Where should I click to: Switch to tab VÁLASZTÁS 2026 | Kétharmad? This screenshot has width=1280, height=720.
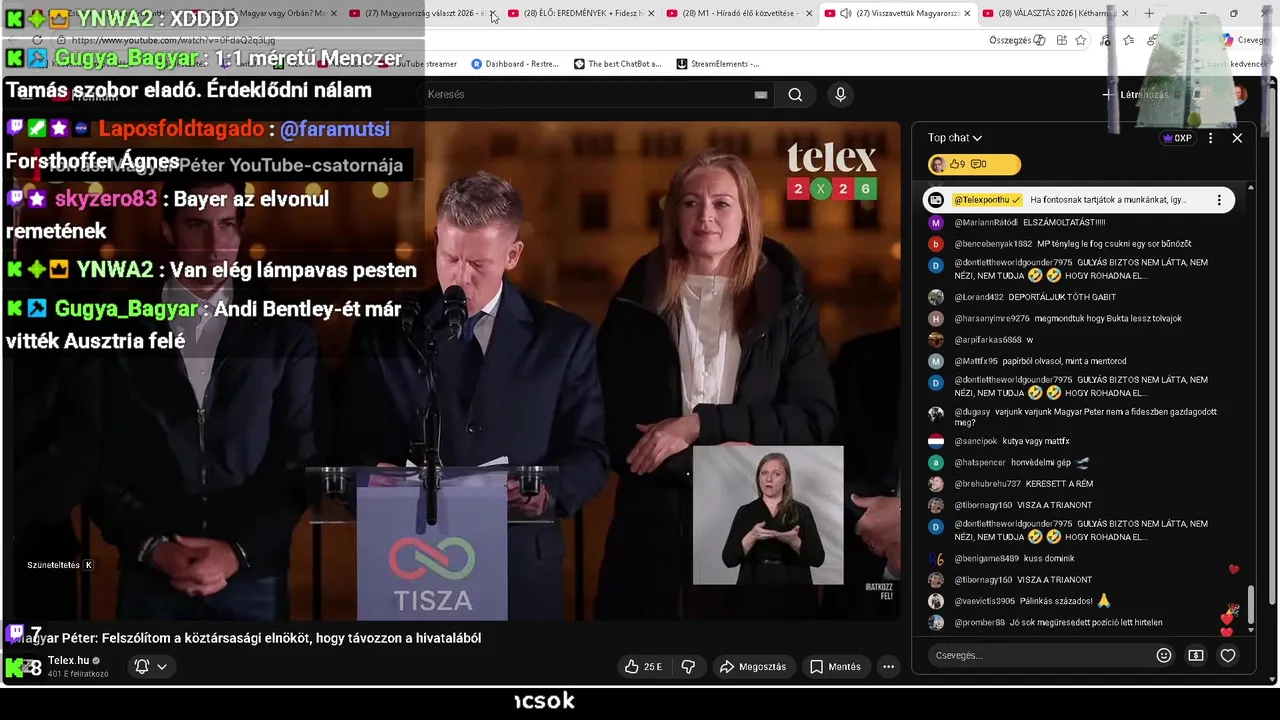pos(1054,13)
